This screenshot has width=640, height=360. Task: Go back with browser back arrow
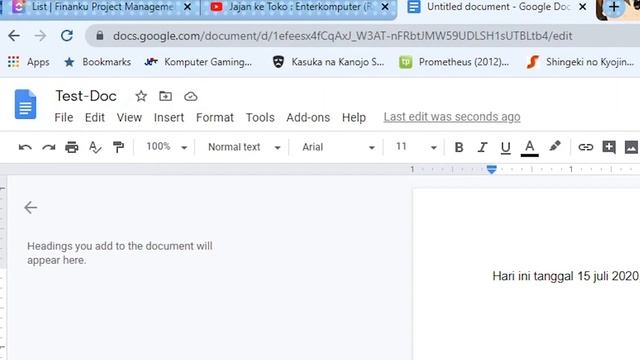(14, 36)
